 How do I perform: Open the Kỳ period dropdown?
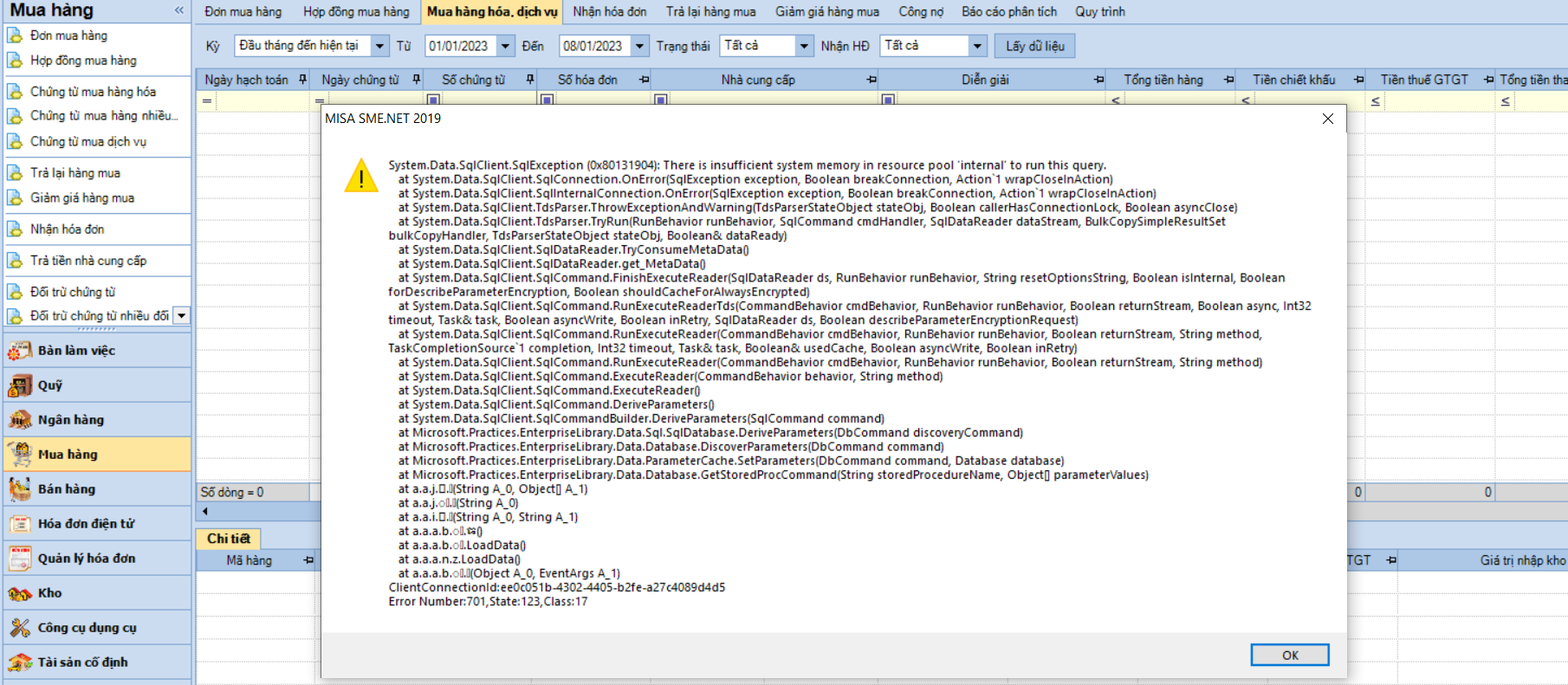point(379,46)
